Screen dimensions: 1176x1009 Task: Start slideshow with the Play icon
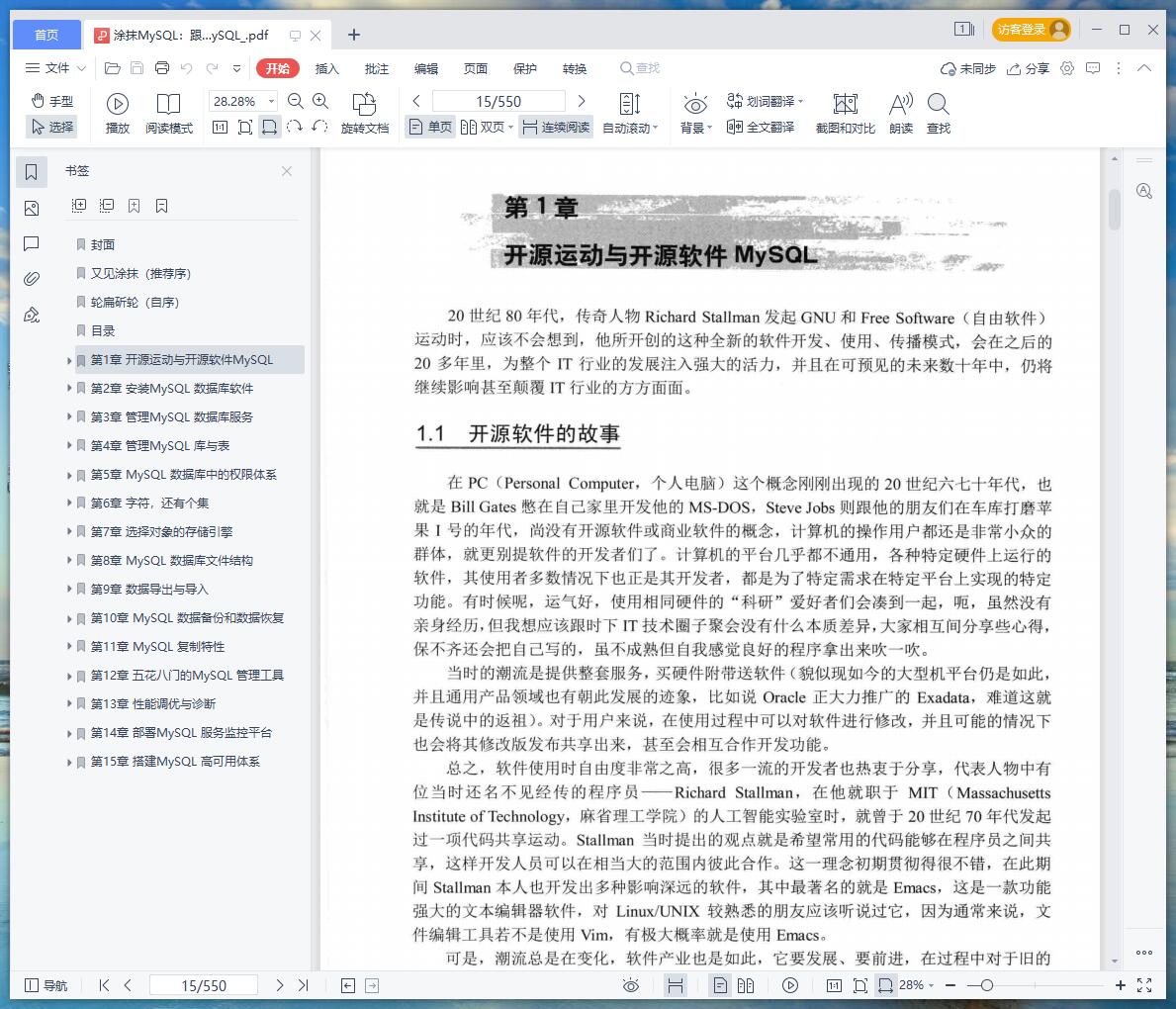pyautogui.click(x=117, y=114)
